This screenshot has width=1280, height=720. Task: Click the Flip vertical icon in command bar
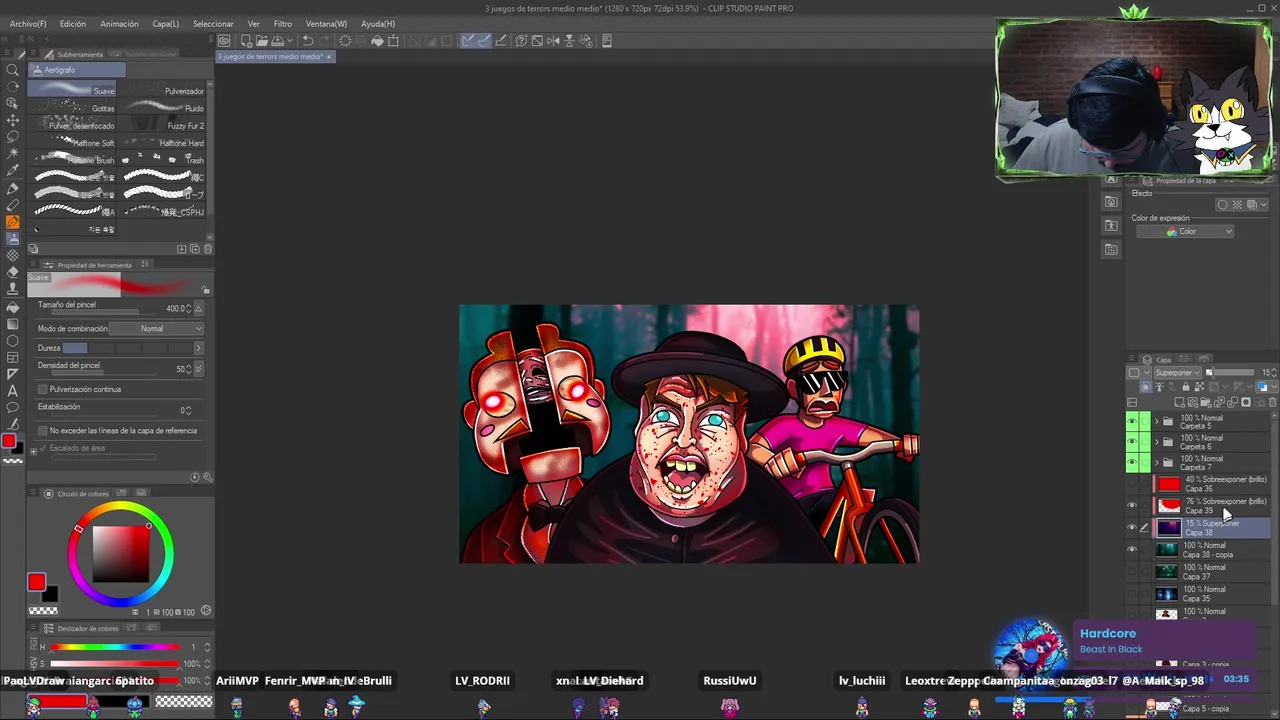point(569,41)
